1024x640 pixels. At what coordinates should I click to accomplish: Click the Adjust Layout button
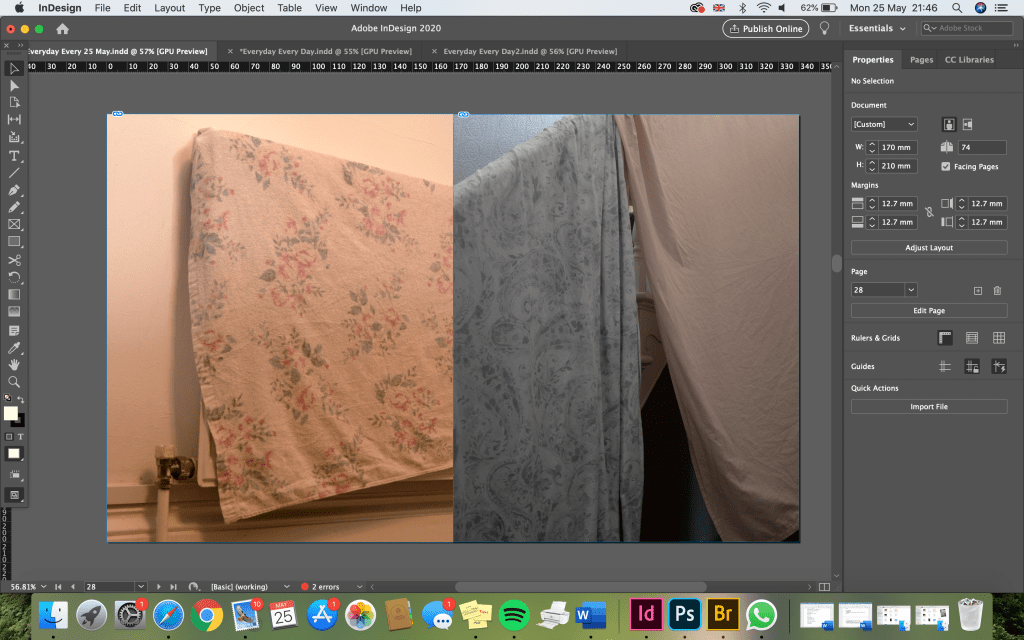[929, 247]
